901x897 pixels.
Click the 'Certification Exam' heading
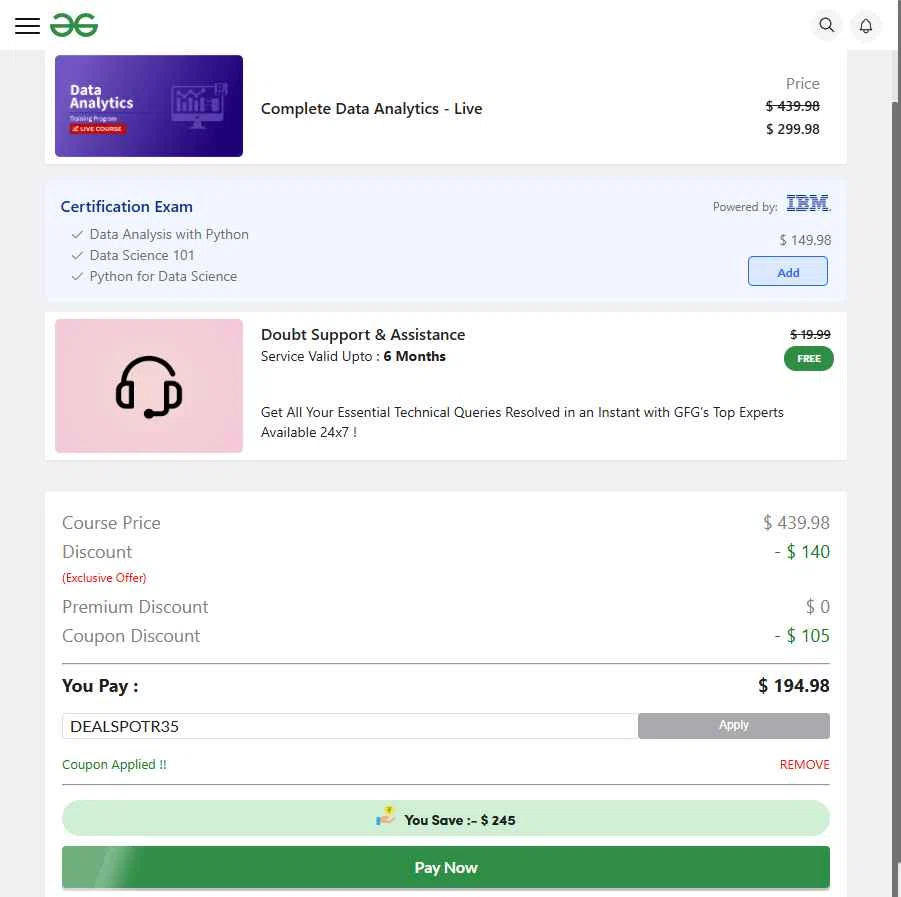click(x=126, y=206)
